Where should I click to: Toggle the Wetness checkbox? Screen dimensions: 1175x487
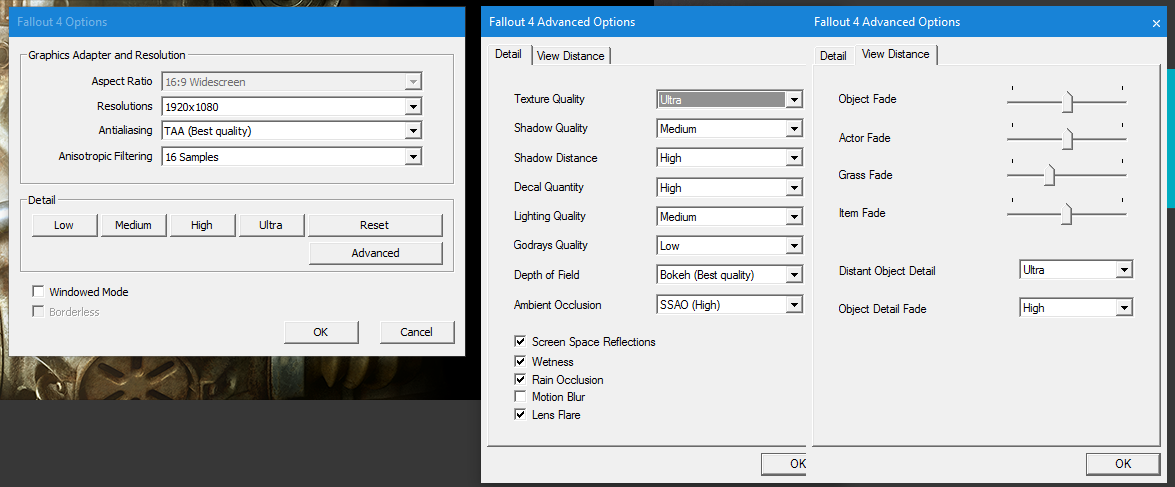tap(520, 361)
